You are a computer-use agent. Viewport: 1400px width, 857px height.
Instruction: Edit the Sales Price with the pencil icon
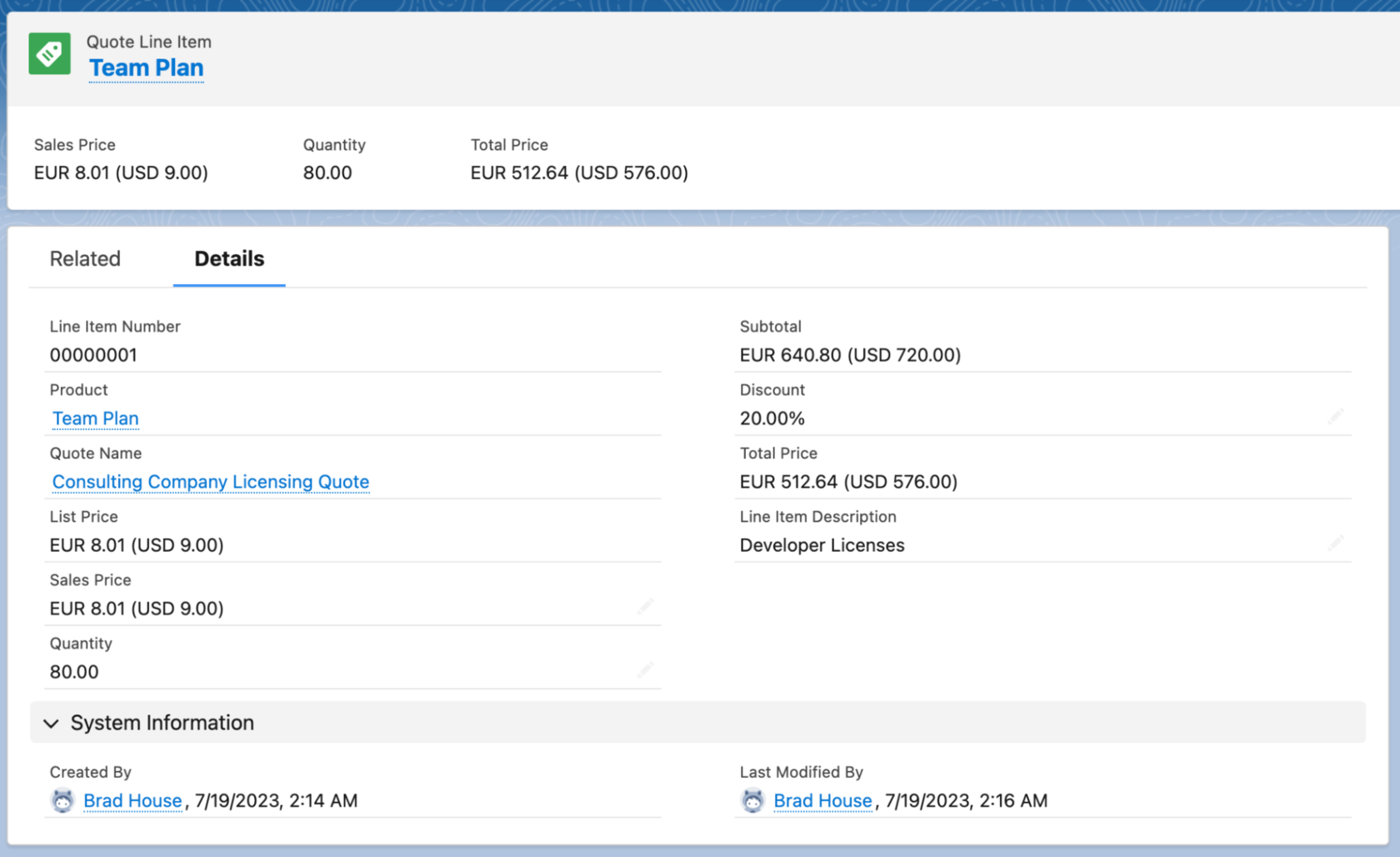646,605
